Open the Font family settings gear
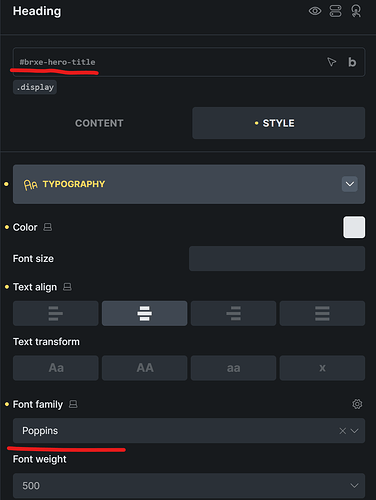This screenshot has width=376, height=500. 357,404
